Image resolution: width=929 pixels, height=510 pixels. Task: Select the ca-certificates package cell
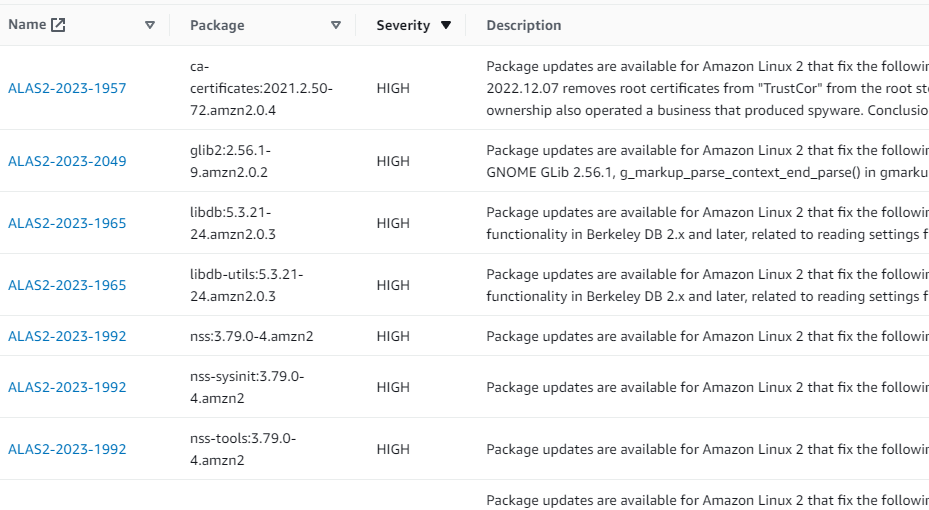click(x=260, y=88)
